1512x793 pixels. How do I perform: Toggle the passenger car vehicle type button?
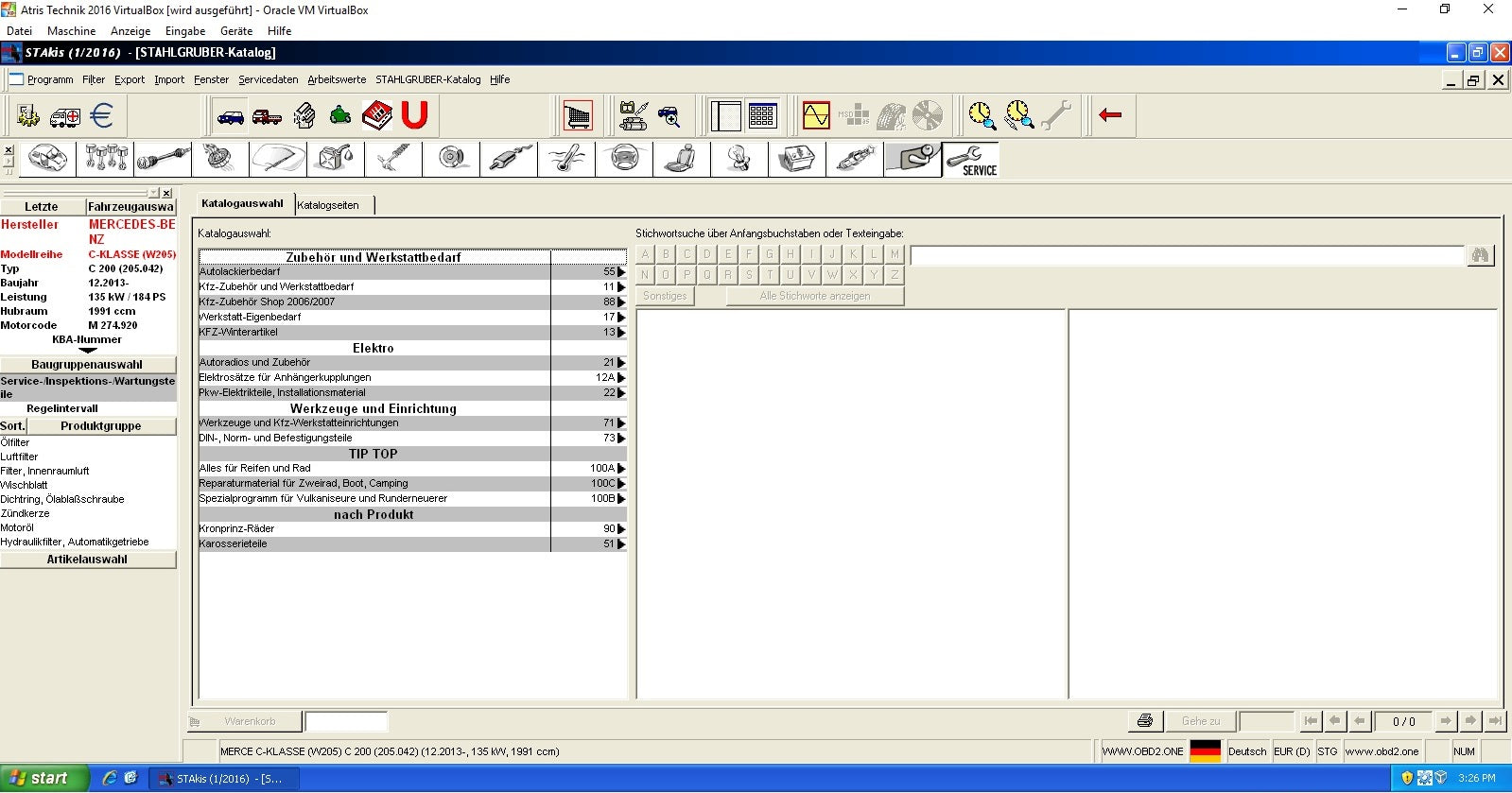click(230, 116)
